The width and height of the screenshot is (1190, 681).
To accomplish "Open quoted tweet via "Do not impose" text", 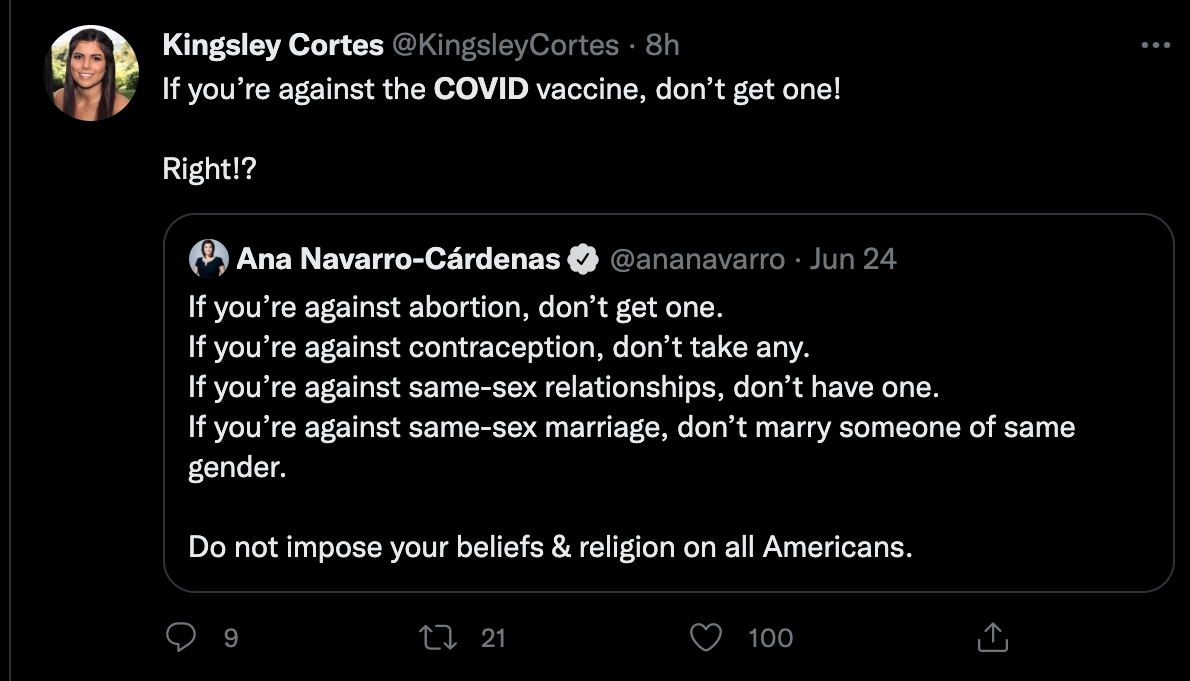I will click(x=550, y=548).
